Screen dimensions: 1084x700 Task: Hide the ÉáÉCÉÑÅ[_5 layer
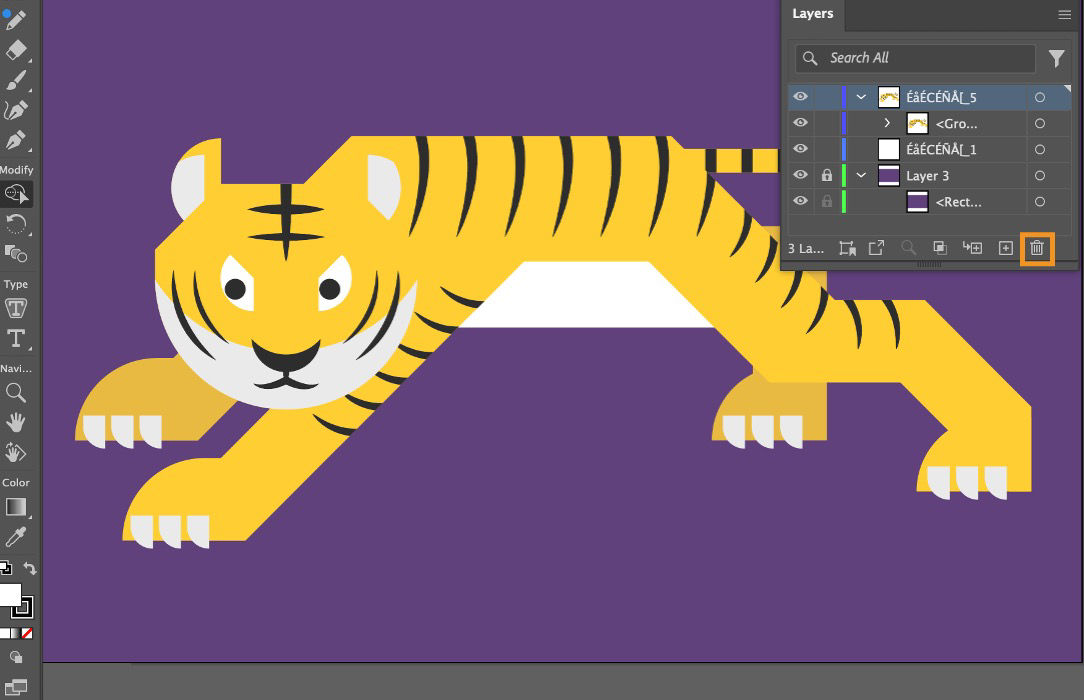800,97
